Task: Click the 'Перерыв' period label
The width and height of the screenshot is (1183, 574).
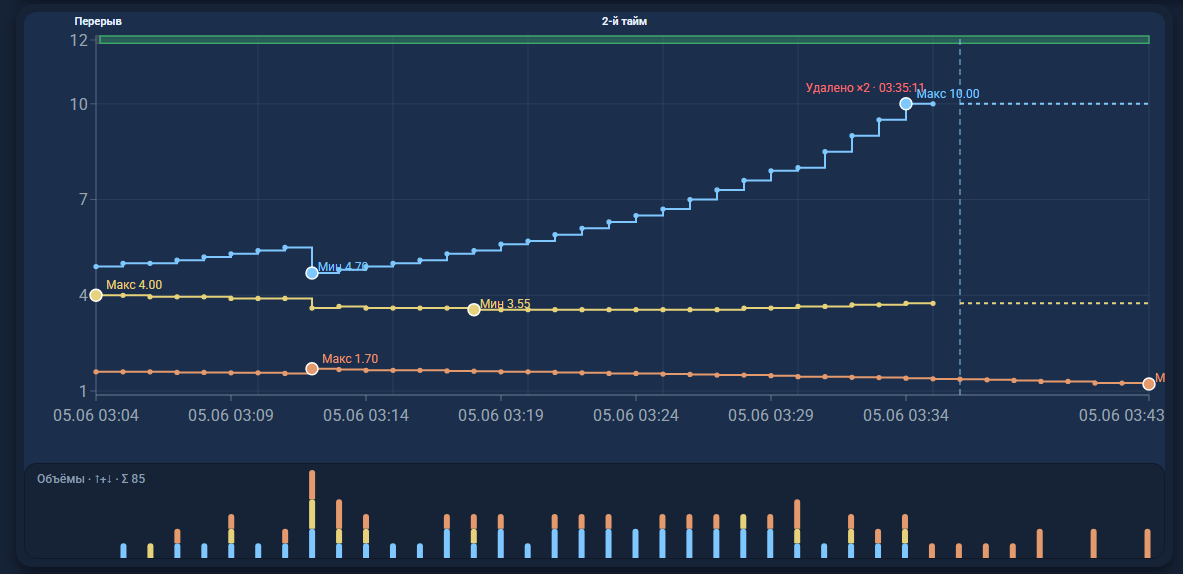Action: 98,21
